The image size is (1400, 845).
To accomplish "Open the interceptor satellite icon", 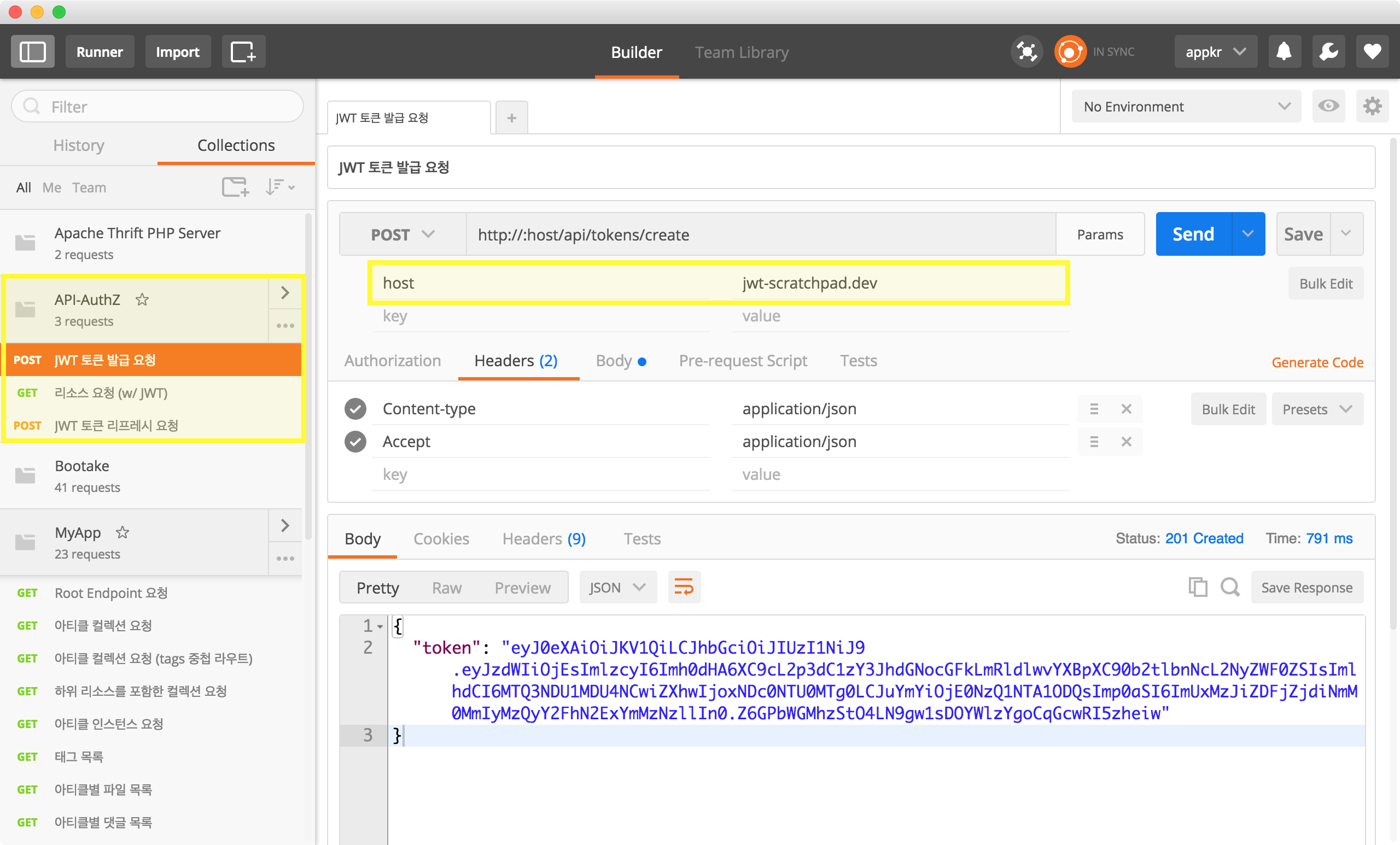I will point(1026,52).
